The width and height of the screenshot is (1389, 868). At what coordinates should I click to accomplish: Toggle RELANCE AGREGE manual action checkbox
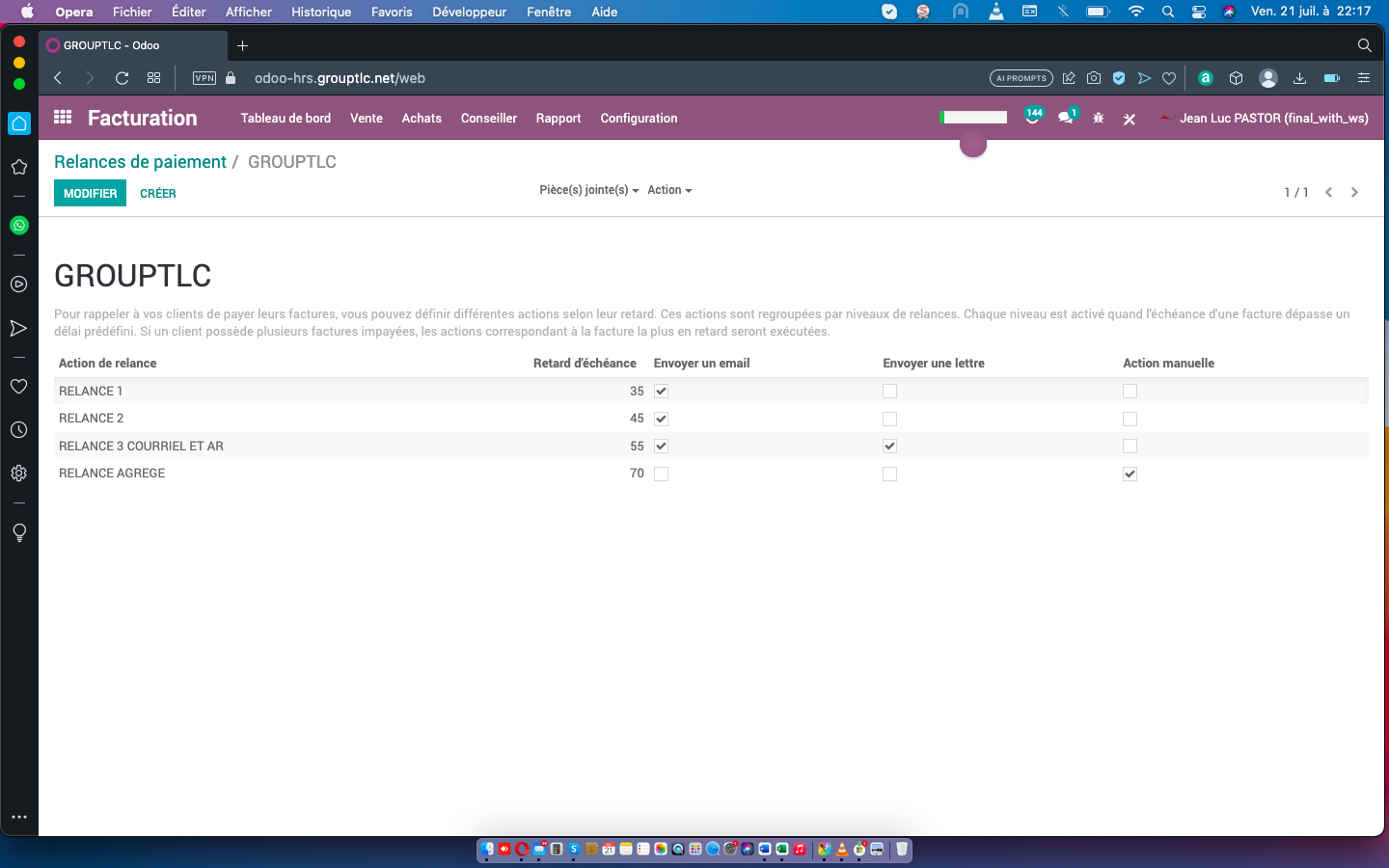1130,475
